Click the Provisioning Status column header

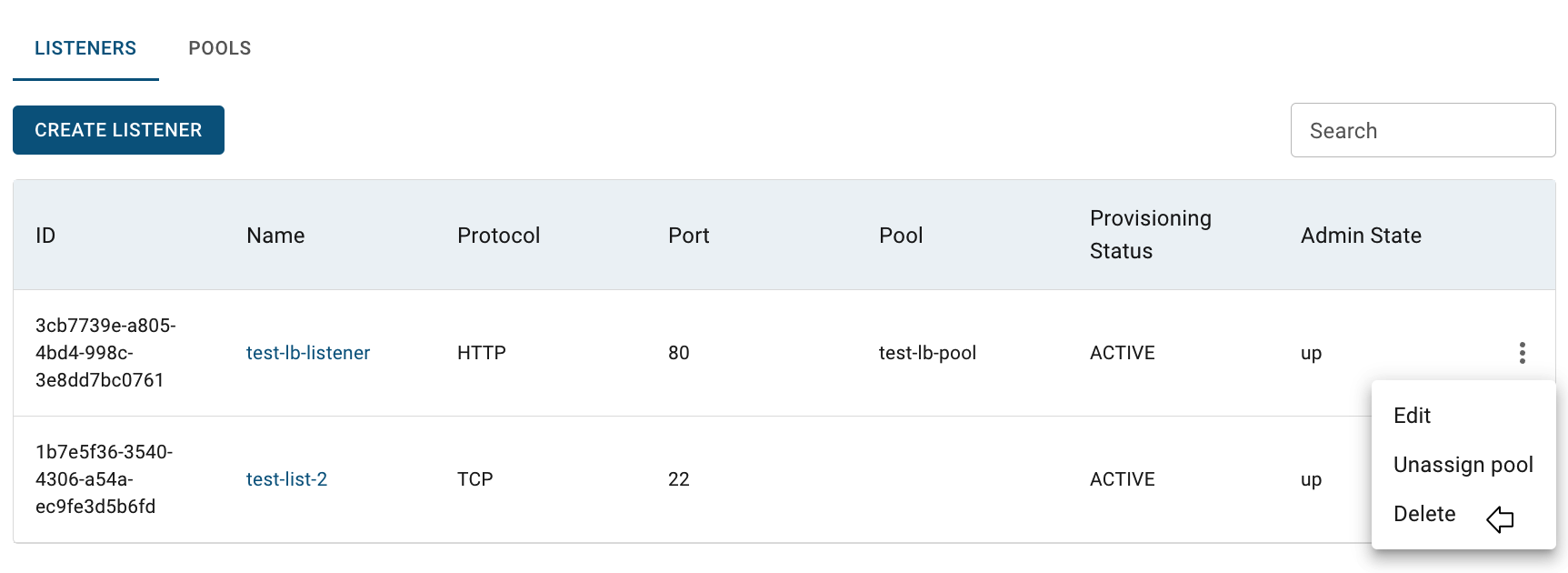[x=1151, y=235]
